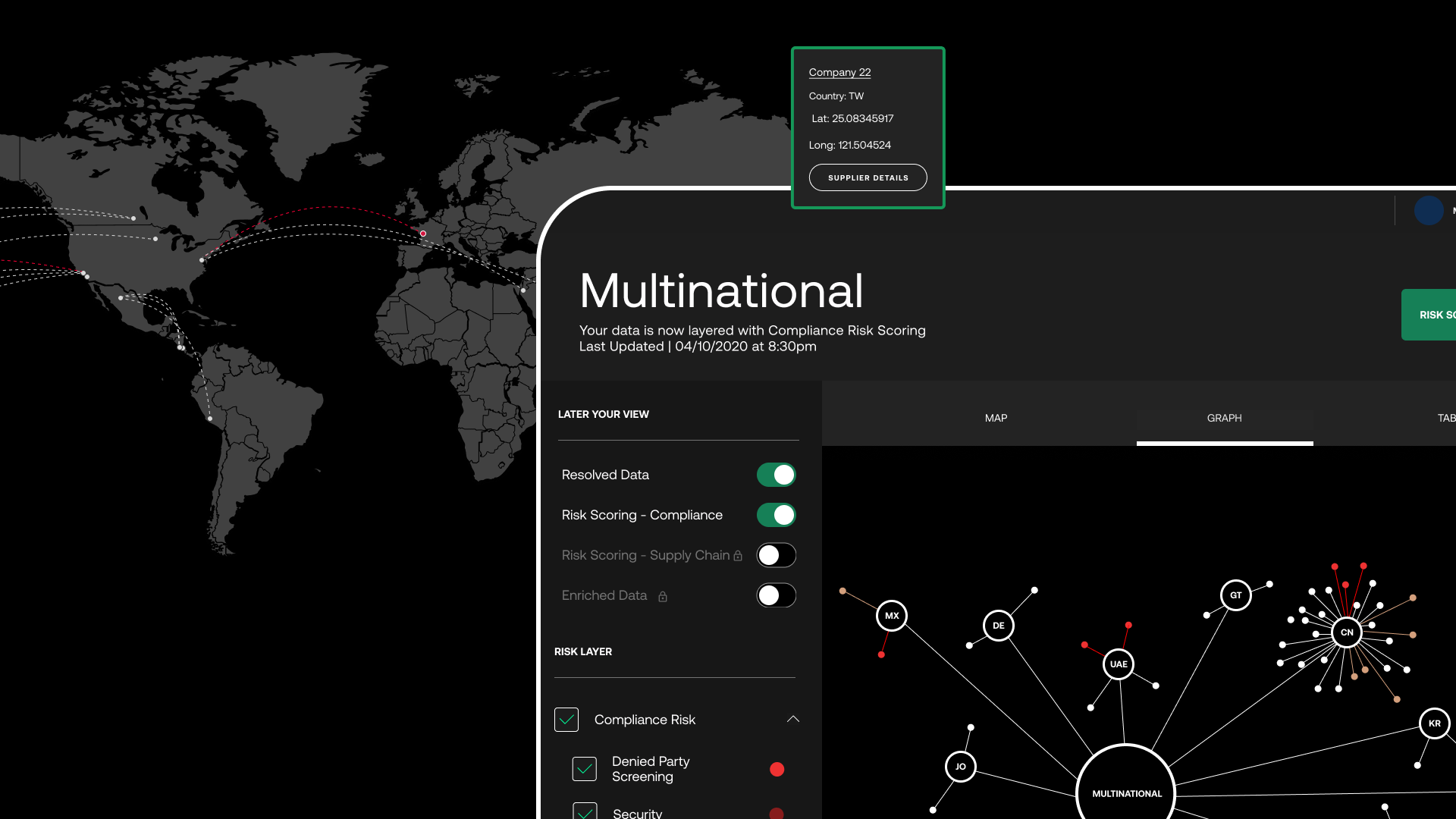
Task: Select the GT graph node
Action: coord(1236,595)
